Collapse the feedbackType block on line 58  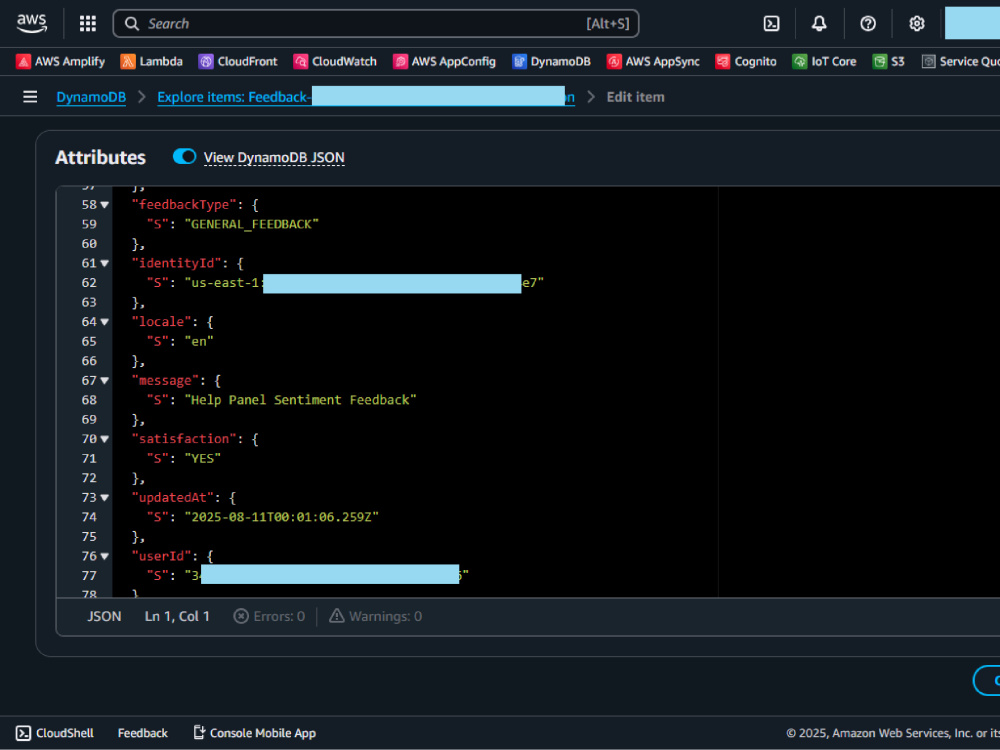click(105, 205)
